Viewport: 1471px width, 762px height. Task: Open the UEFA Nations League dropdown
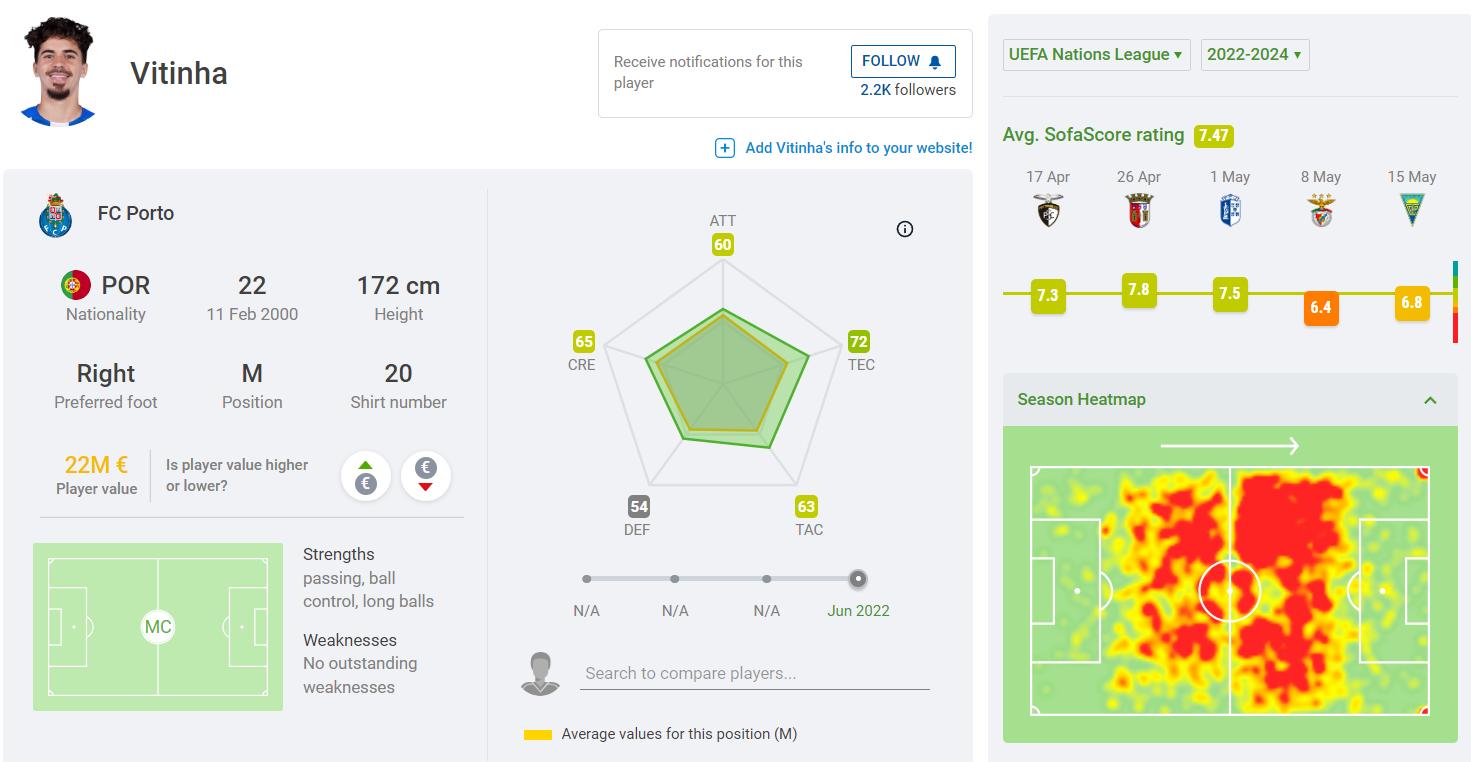coord(1096,55)
